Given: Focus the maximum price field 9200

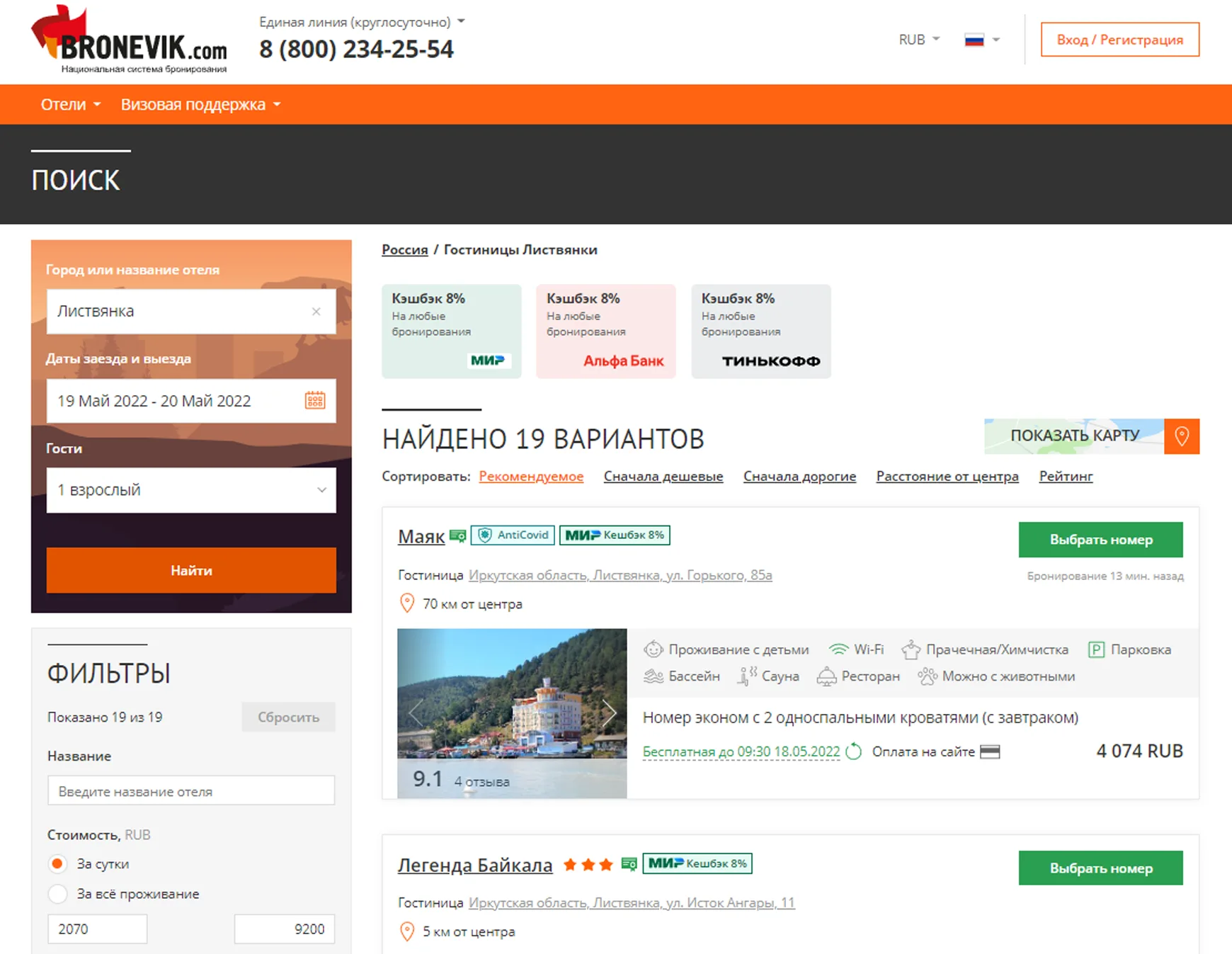Looking at the screenshot, I should pos(285,929).
